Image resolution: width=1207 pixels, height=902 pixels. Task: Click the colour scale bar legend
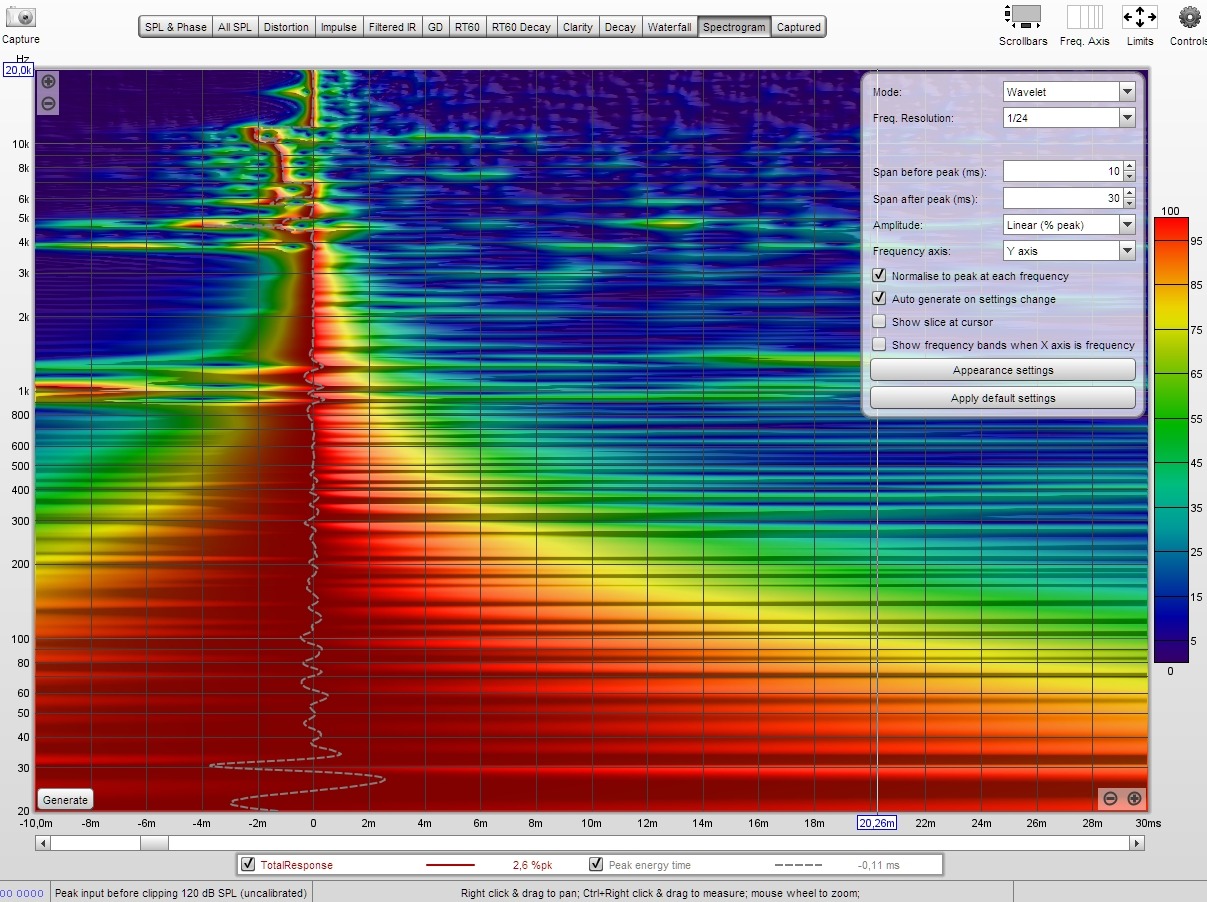pos(1170,439)
